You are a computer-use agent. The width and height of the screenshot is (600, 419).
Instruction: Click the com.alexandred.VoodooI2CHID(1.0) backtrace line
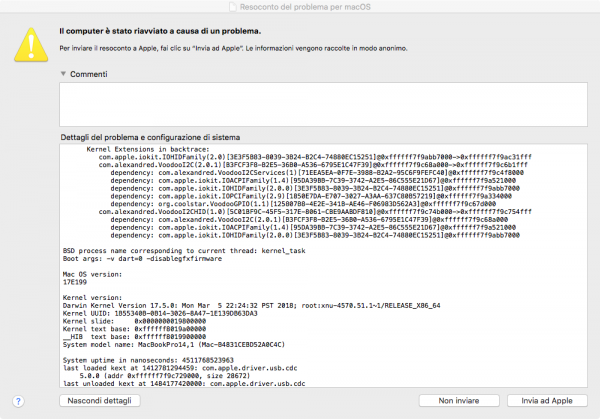click(315, 212)
